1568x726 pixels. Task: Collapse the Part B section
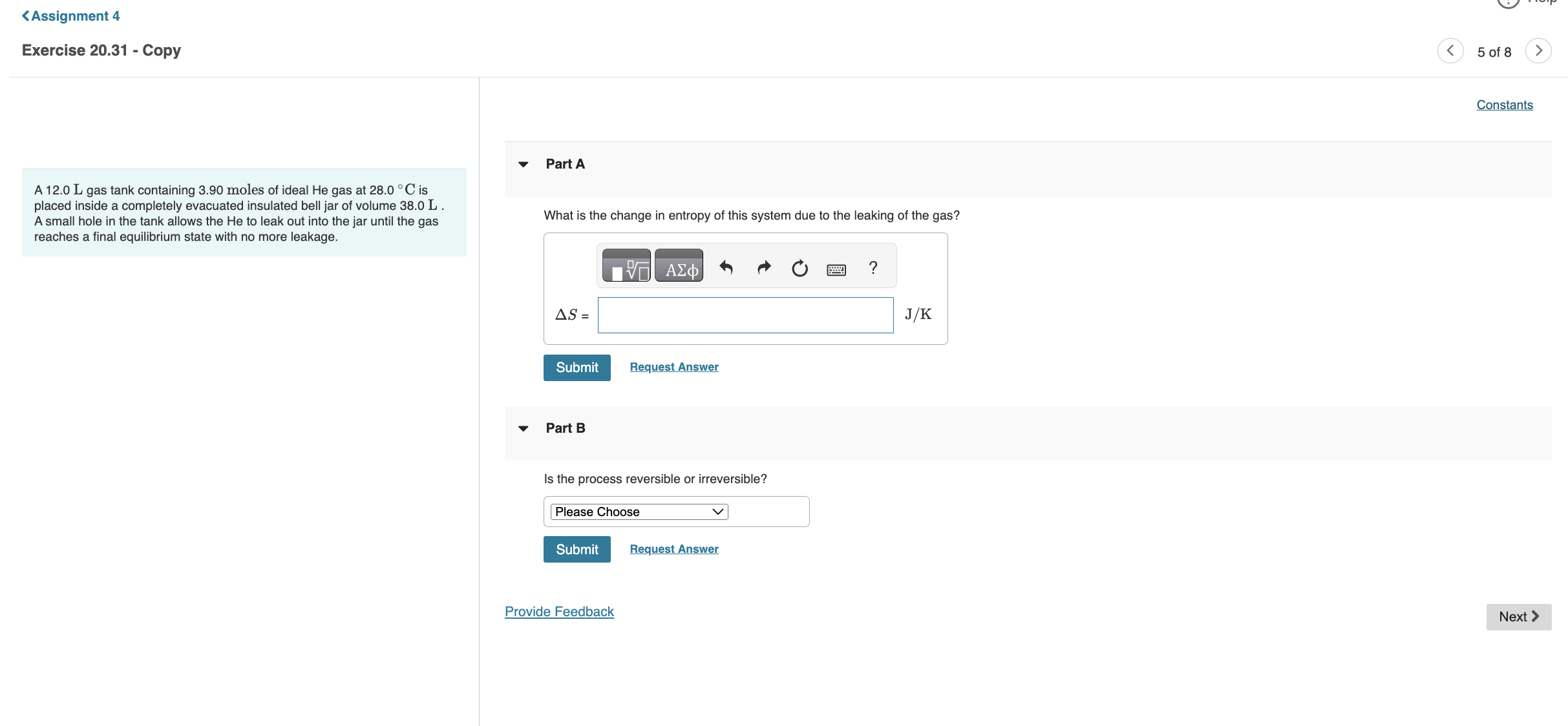524,428
